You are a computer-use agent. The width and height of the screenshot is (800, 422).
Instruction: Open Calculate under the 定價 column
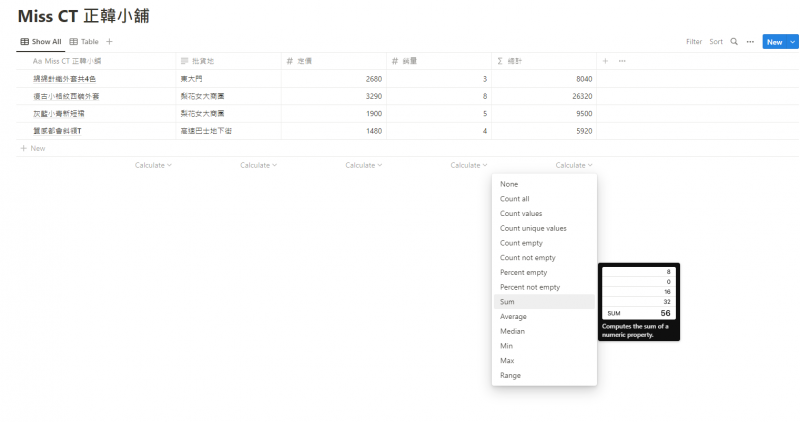tap(363, 165)
